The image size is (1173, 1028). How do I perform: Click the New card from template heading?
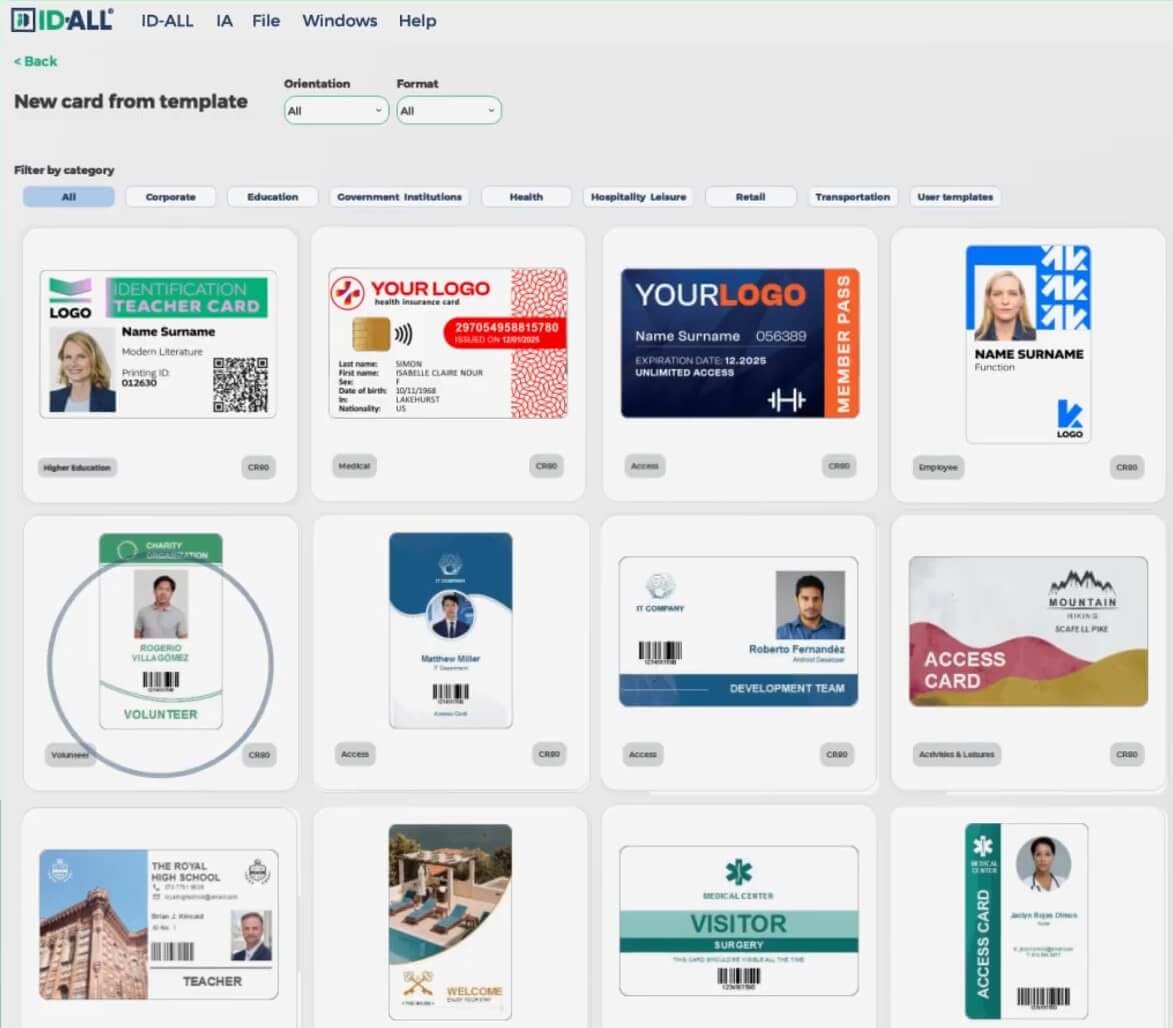coord(131,102)
